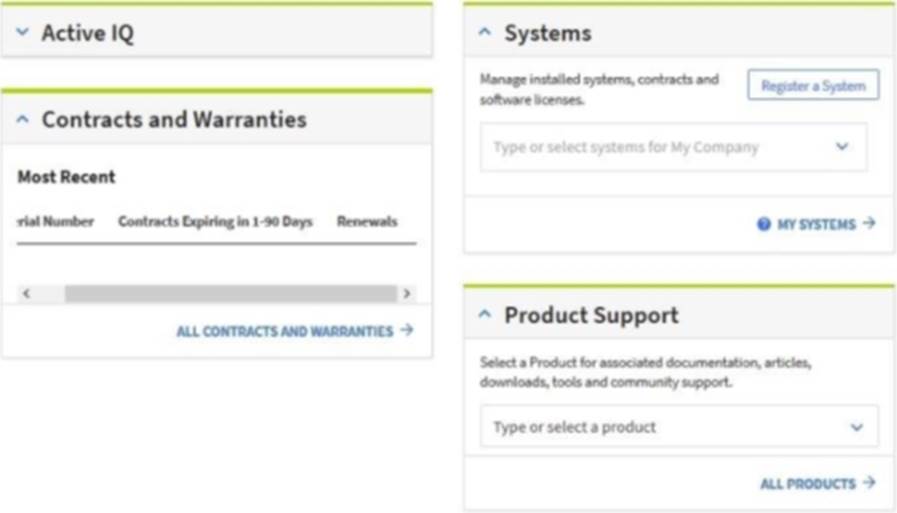Sort by Contracts Expiring in 1-90 Days
Screen dimensions: 897x513
pos(215,222)
